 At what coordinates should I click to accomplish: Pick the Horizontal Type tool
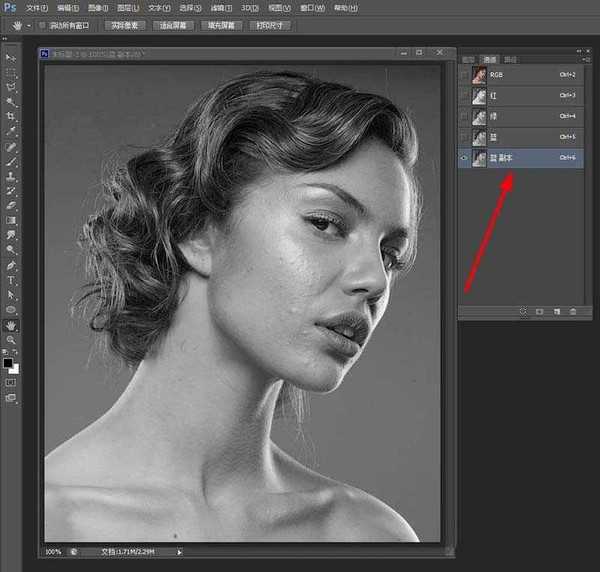11,281
